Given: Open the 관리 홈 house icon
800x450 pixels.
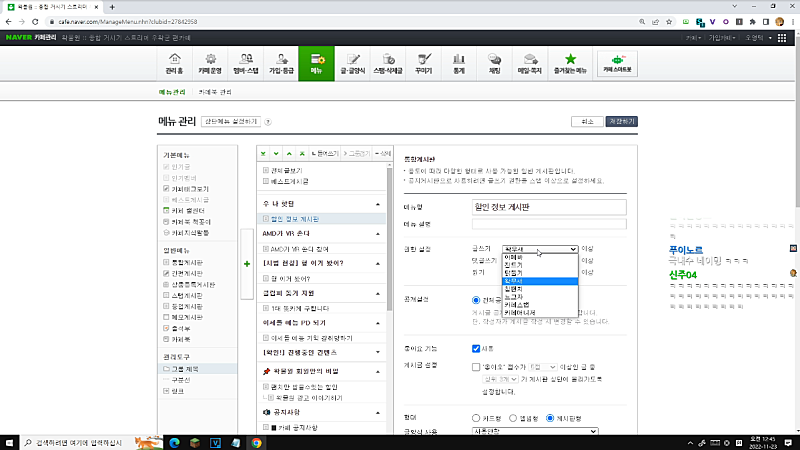Looking at the screenshot, I should pos(175,64).
